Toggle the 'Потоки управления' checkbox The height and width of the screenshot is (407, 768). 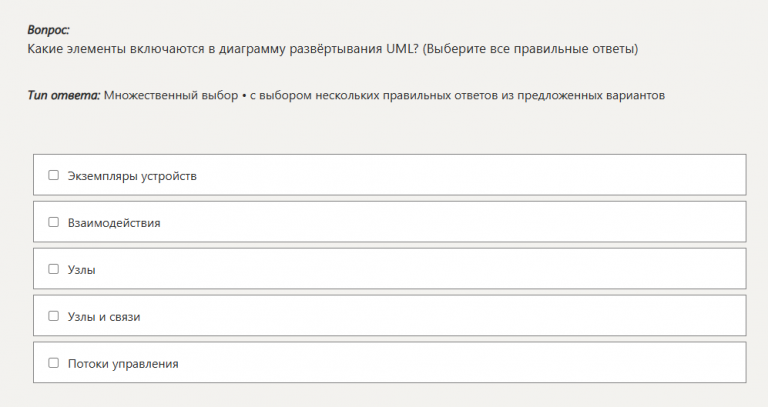pos(54,363)
